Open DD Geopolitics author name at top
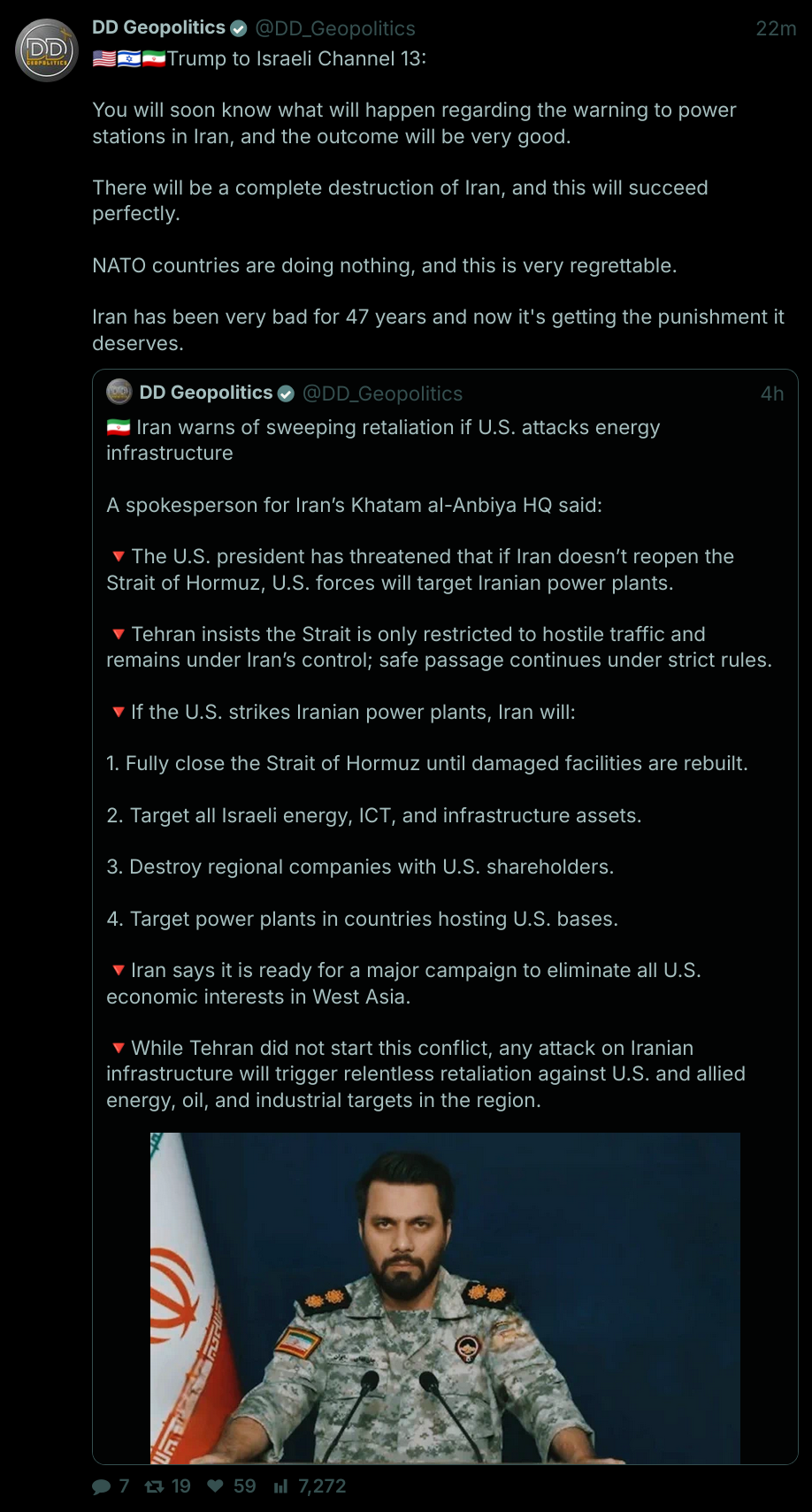Image resolution: width=812 pixels, height=1512 pixels. 158,27
